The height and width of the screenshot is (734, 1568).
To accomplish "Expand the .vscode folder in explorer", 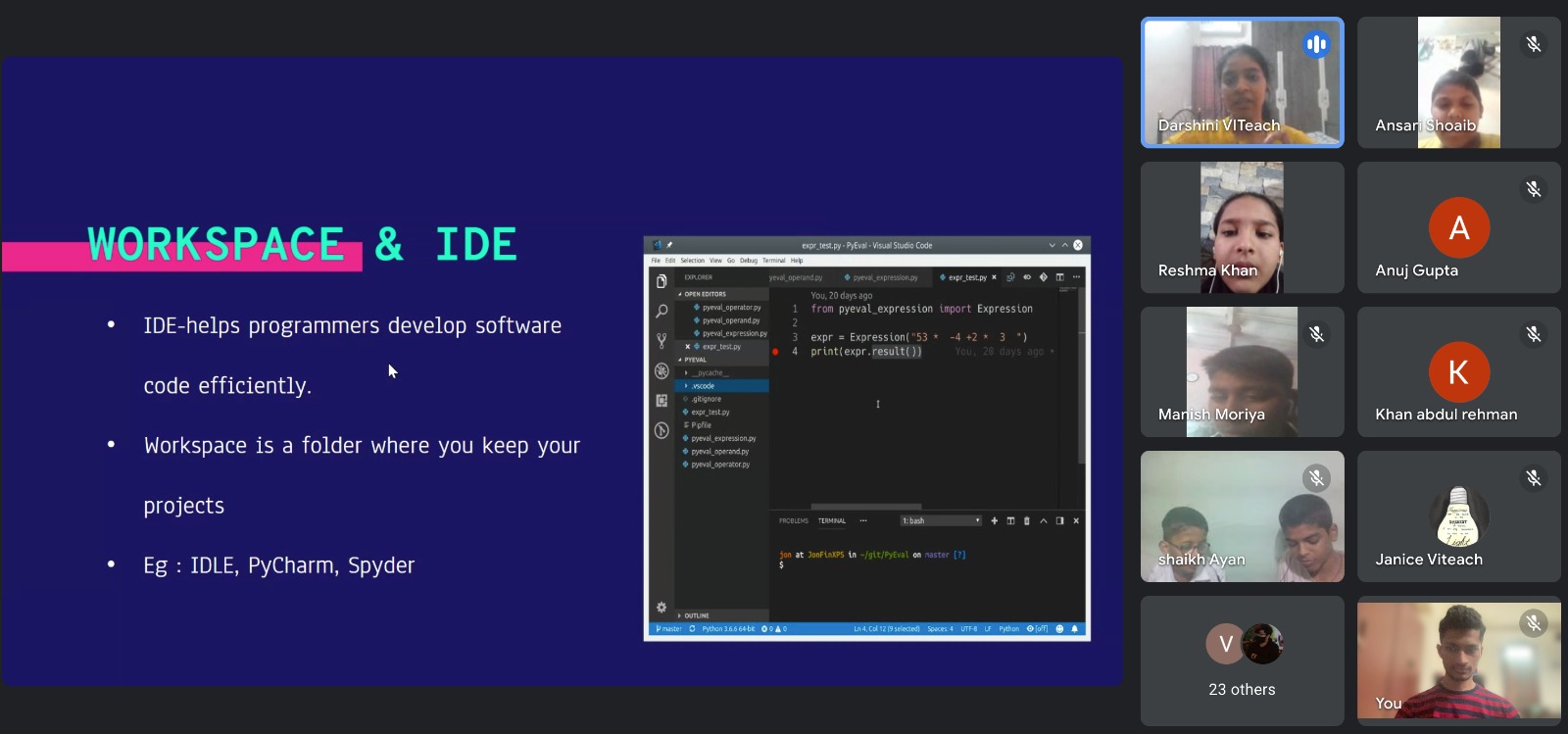I will point(703,386).
